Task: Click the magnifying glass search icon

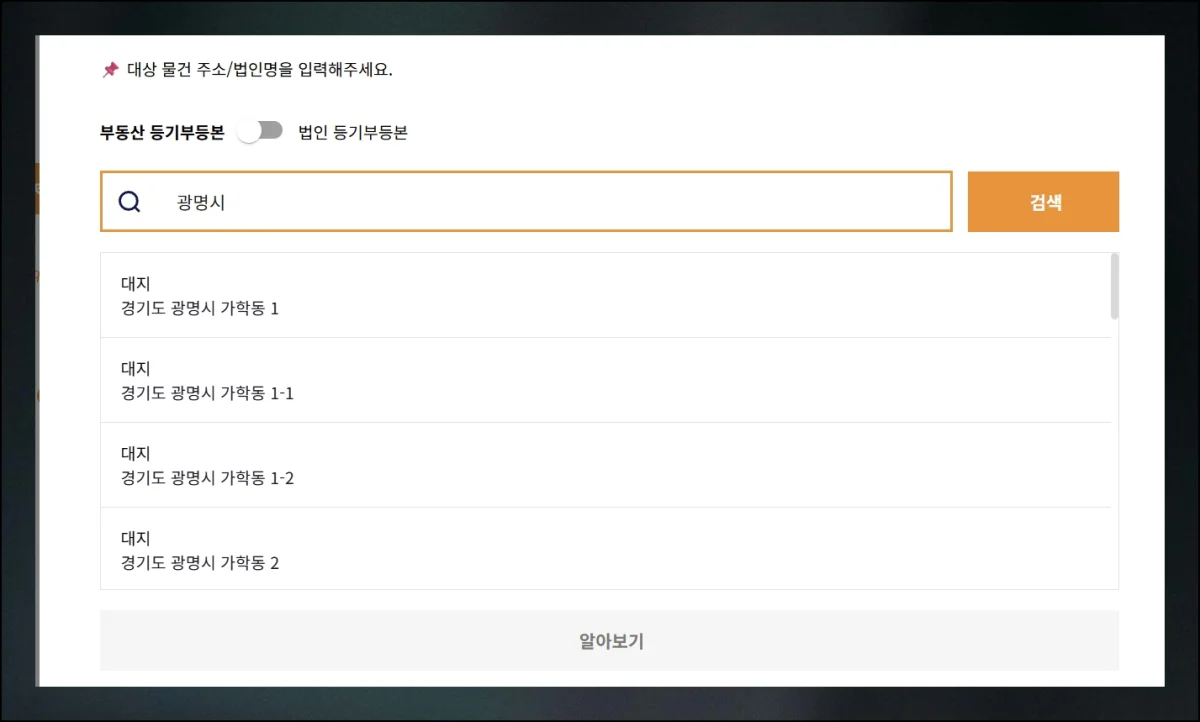Action: click(x=128, y=201)
